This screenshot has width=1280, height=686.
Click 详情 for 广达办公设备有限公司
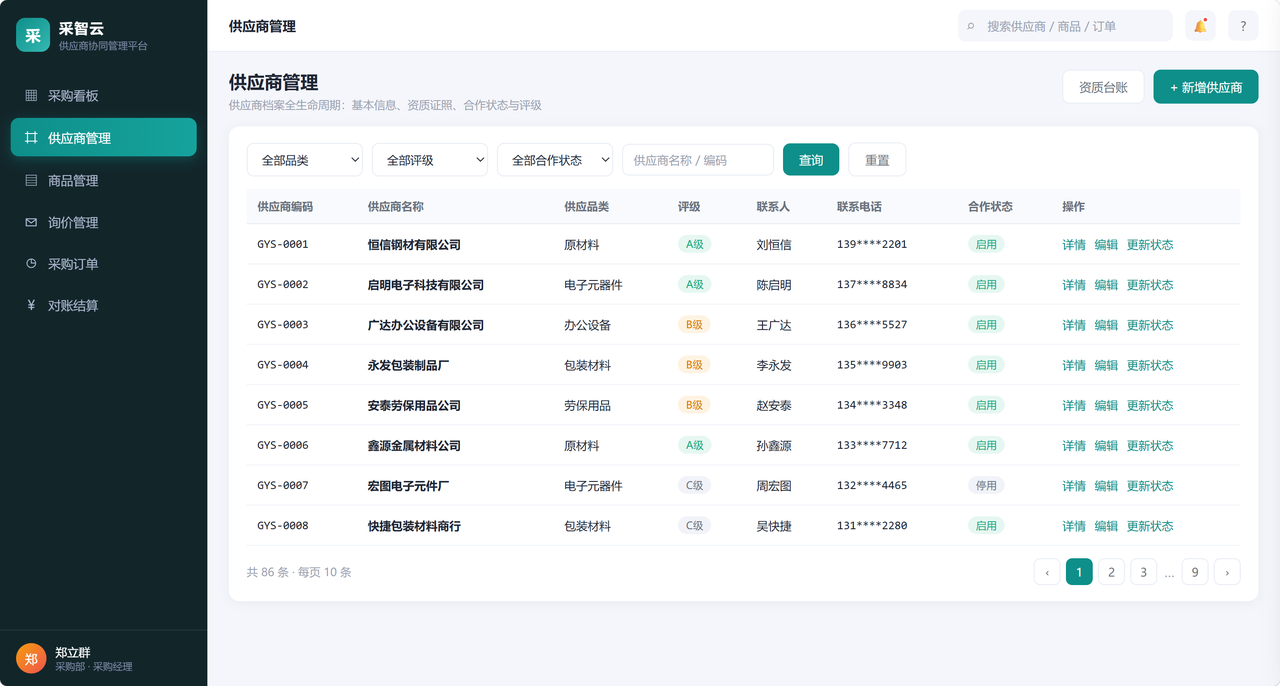point(1074,325)
